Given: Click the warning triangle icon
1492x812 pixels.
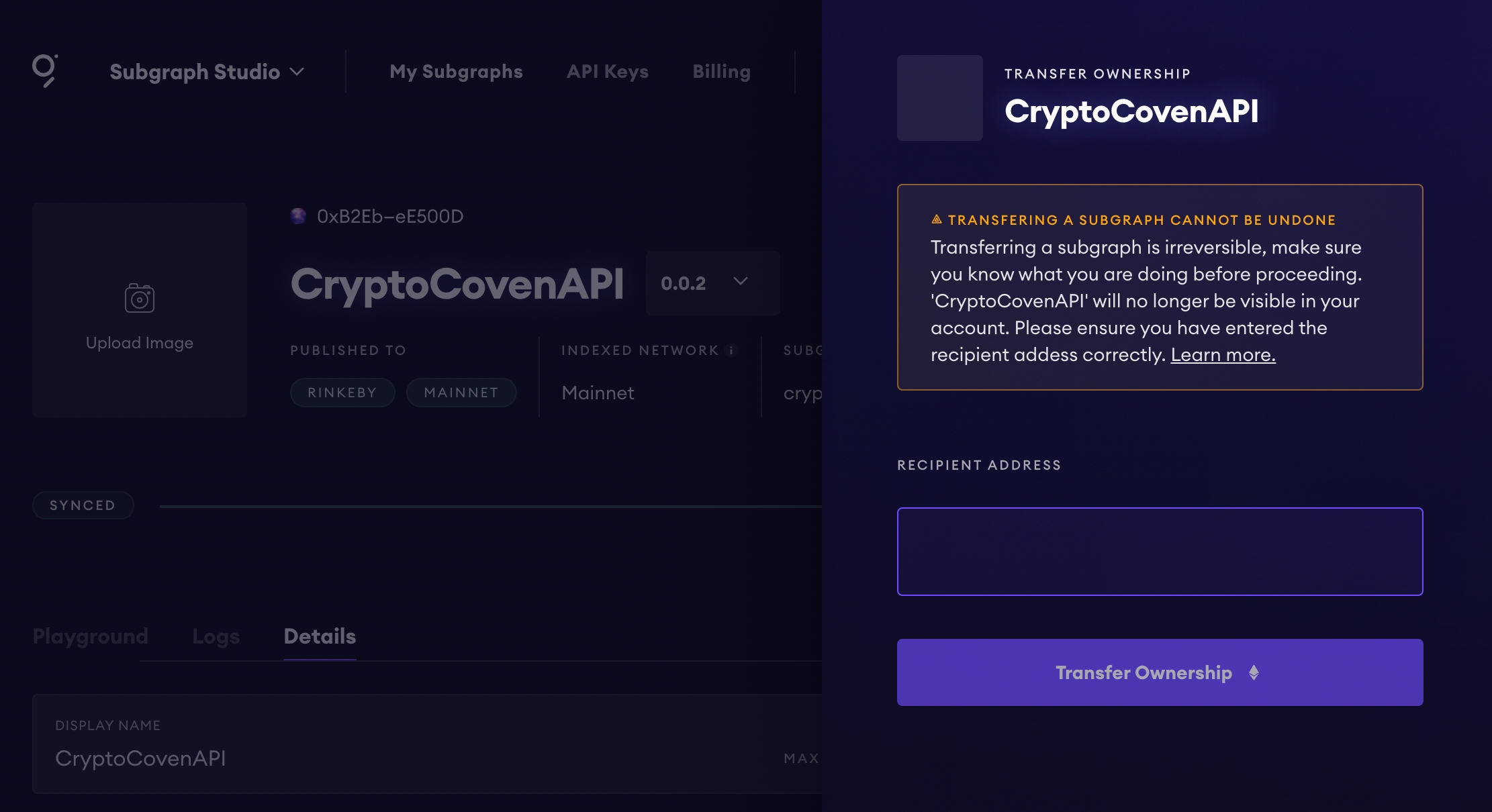Looking at the screenshot, I should point(937,219).
